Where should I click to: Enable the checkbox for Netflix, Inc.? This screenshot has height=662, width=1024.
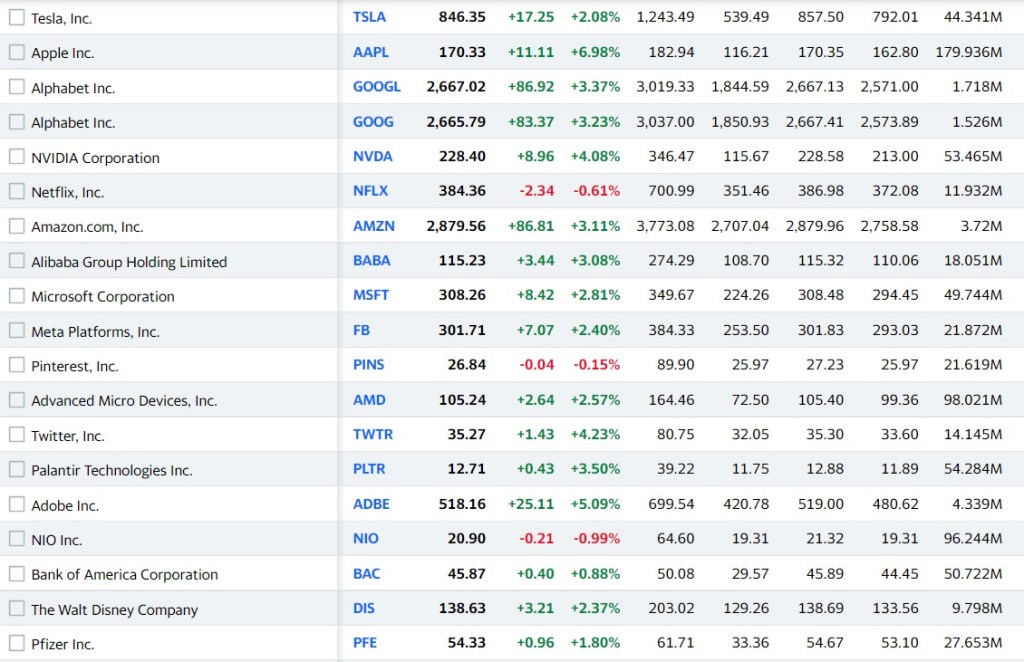tap(16, 191)
